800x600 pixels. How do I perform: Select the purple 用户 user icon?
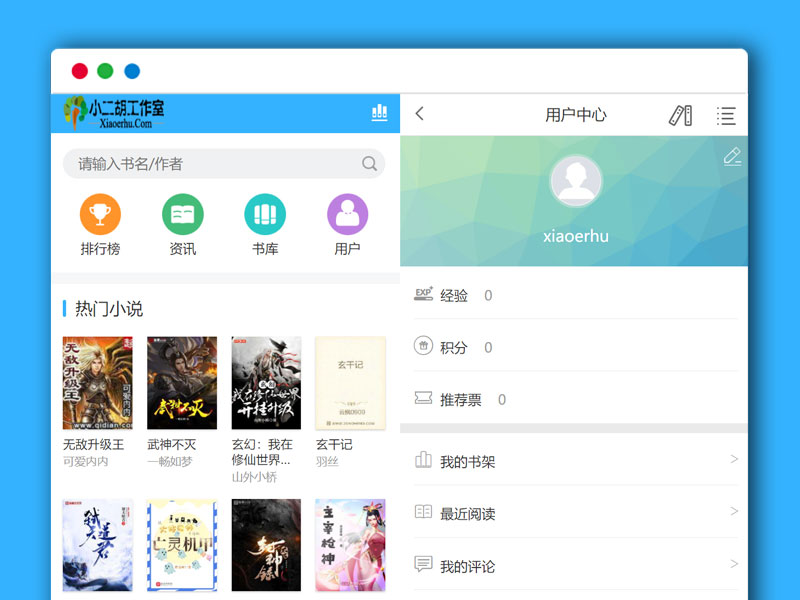[x=347, y=215]
